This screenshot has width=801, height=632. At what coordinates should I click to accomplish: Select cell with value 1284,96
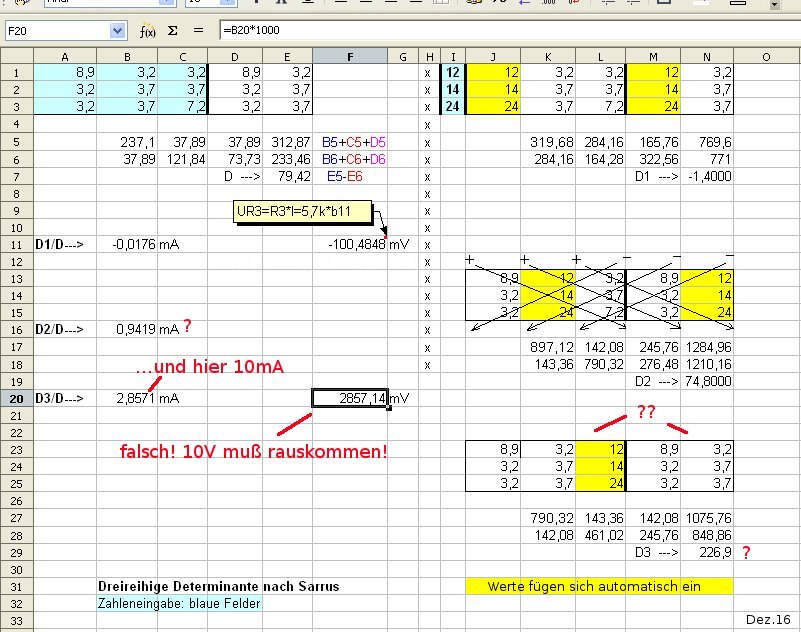tap(707, 347)
